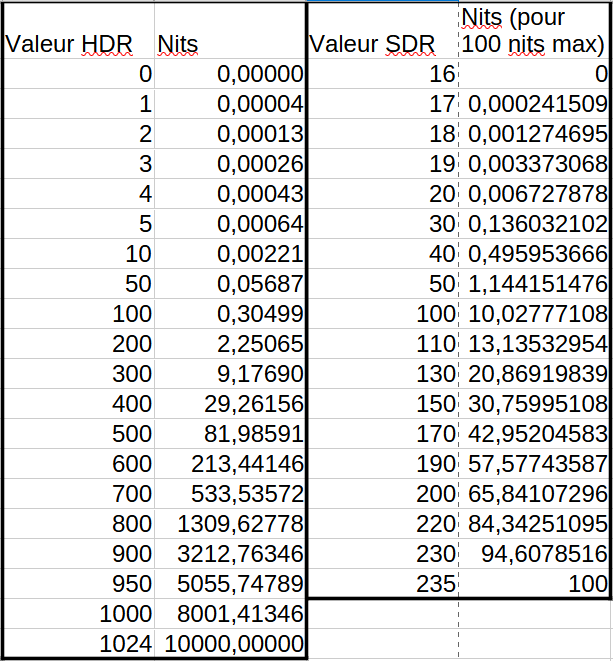Select the HDR value 1024 cell
Screen dimensions: 613x661
coord(78,644)
